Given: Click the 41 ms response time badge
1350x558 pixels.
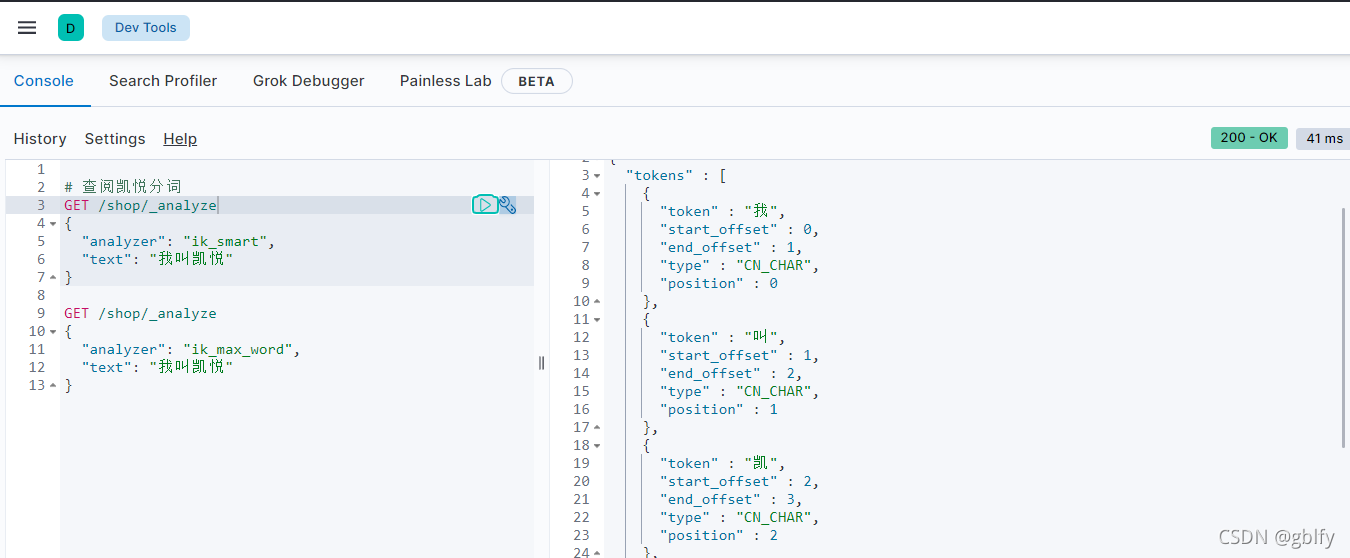Looking at the screenshot, I should click(x=1325, y=138).
